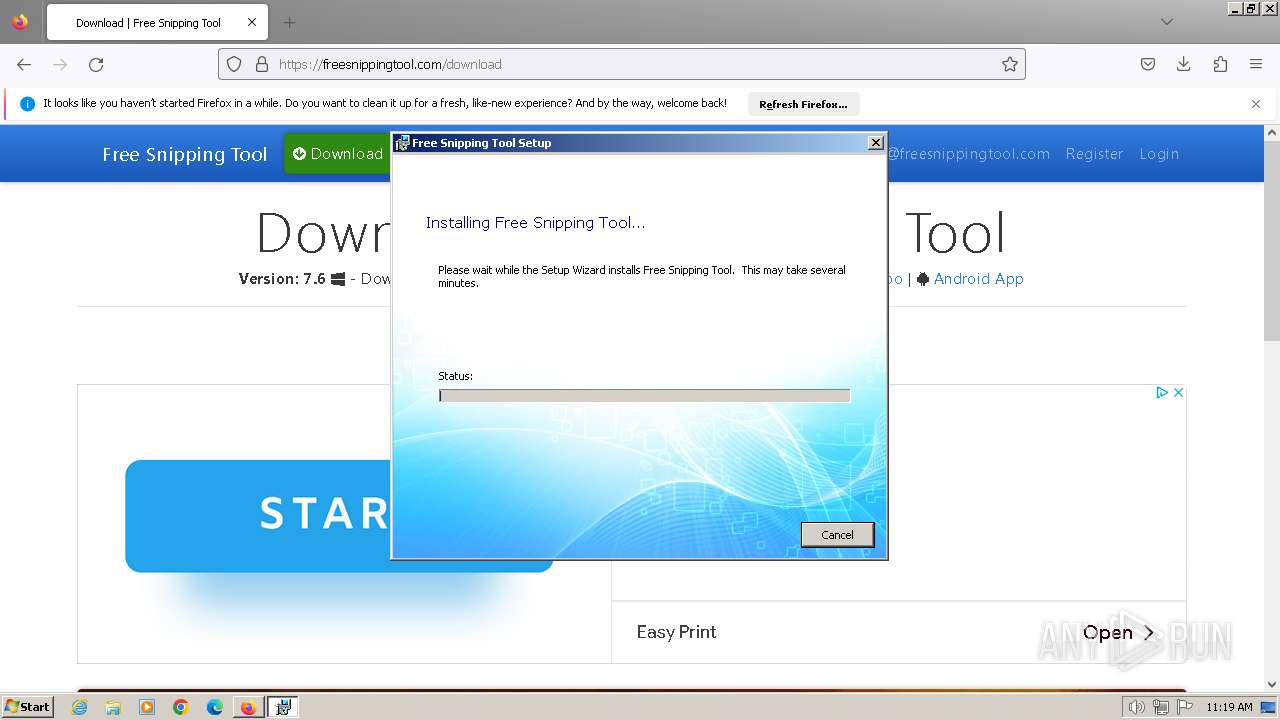Click the ad info triangle icon
This screenshot has height=720, width=1280.
pos(1162,392)
